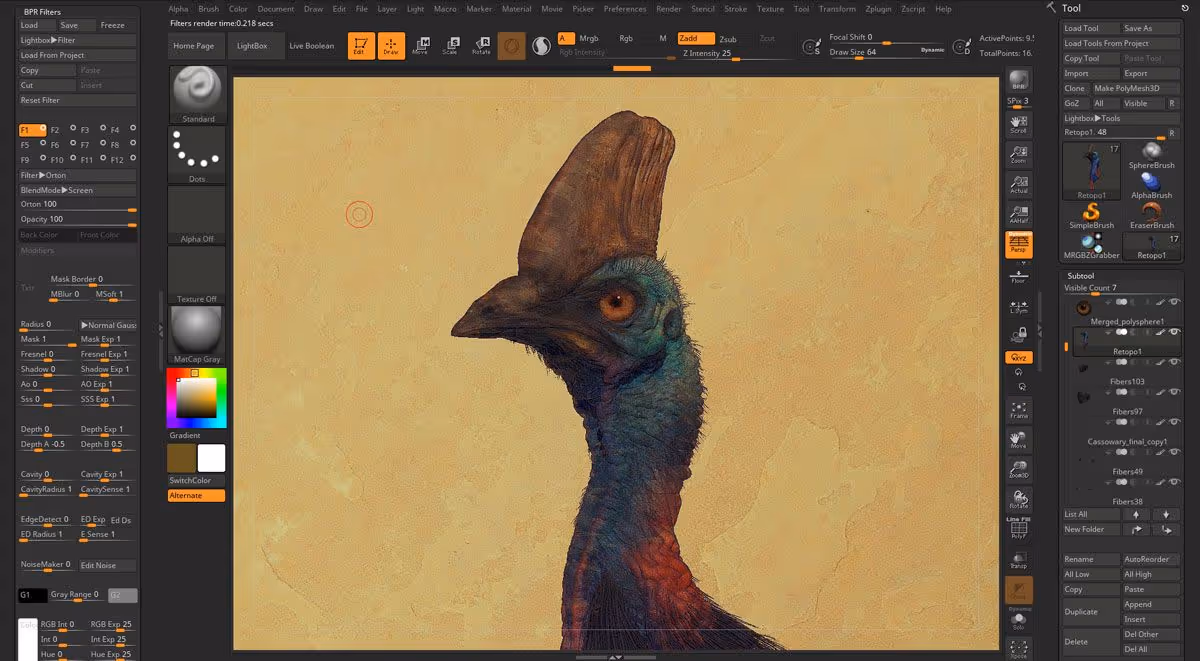Viewport: 1200px width, 661px height.
Task: Open the Texture Off picker
Action: point(197,275)
